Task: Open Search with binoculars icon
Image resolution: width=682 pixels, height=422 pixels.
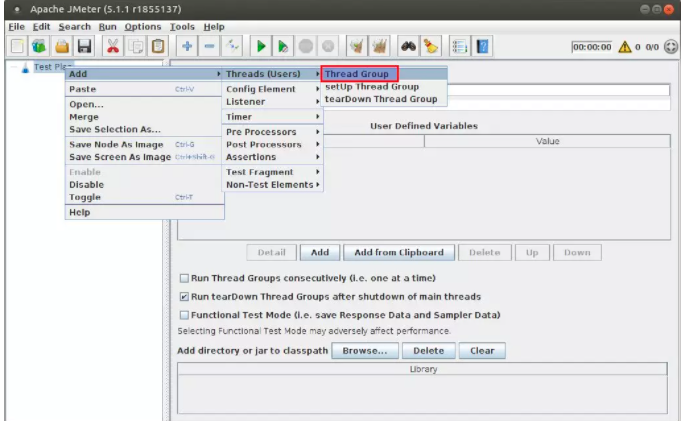Action: 408,46
